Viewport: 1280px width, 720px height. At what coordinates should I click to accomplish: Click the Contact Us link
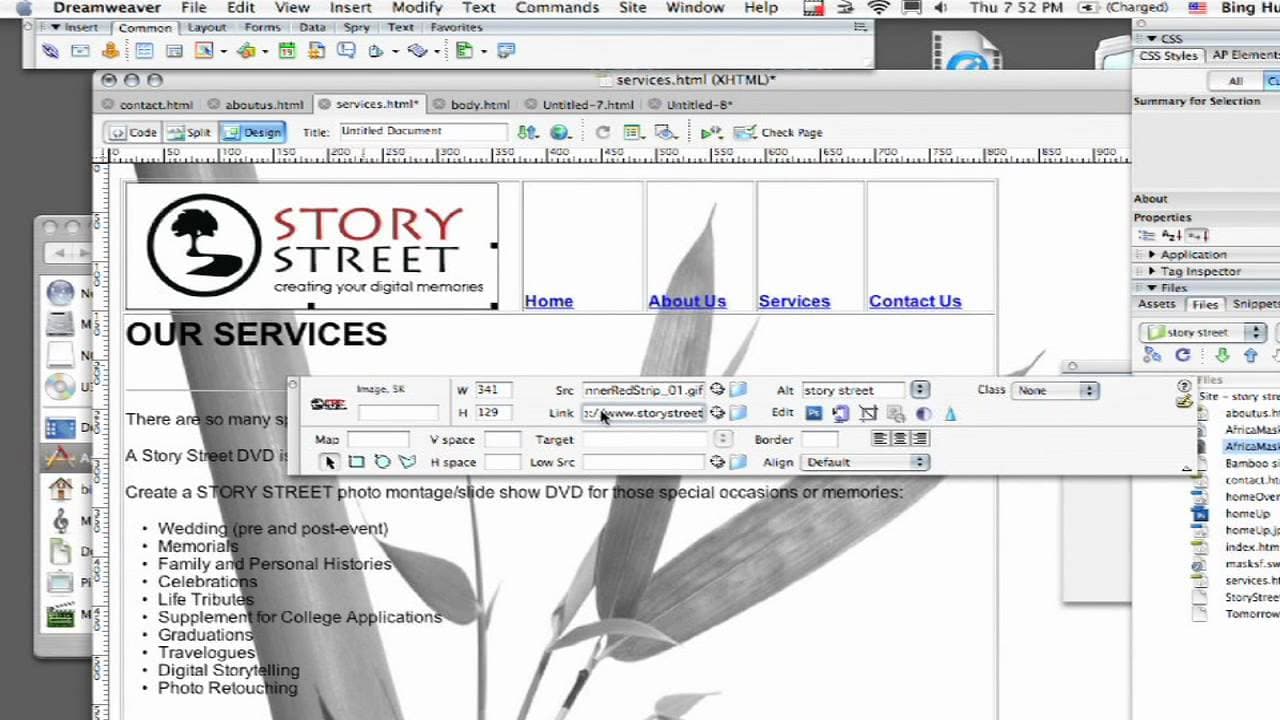point(915,301)
